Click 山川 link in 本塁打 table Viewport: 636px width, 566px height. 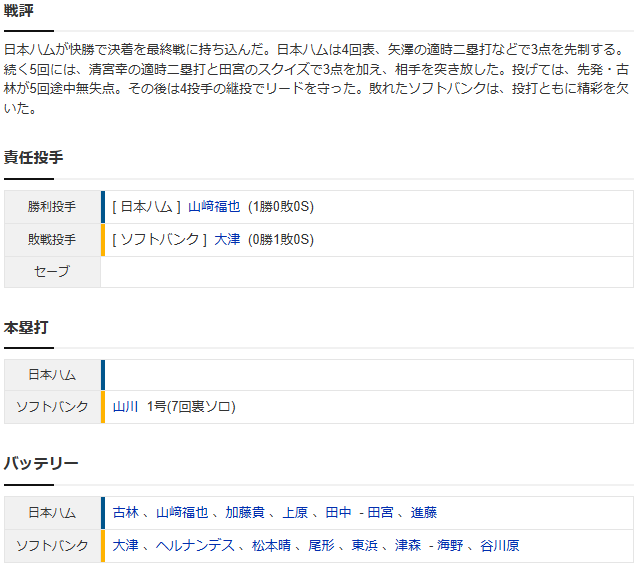tap(125, 407)
